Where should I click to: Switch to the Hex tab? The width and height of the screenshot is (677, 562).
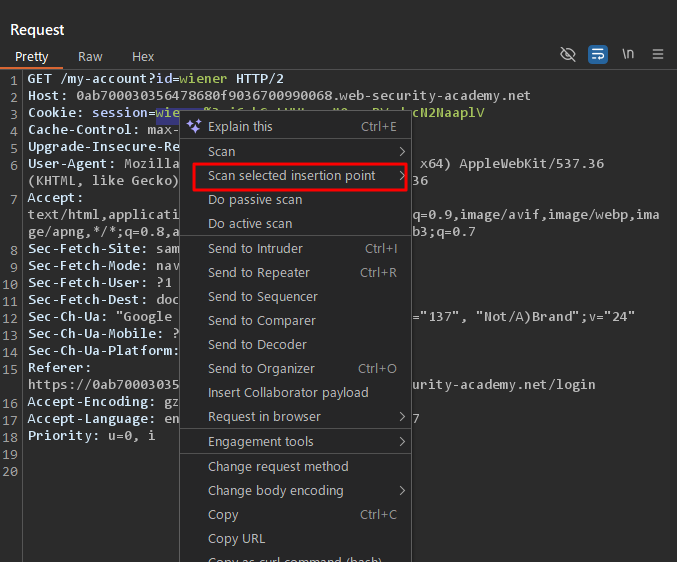[143, 57]
